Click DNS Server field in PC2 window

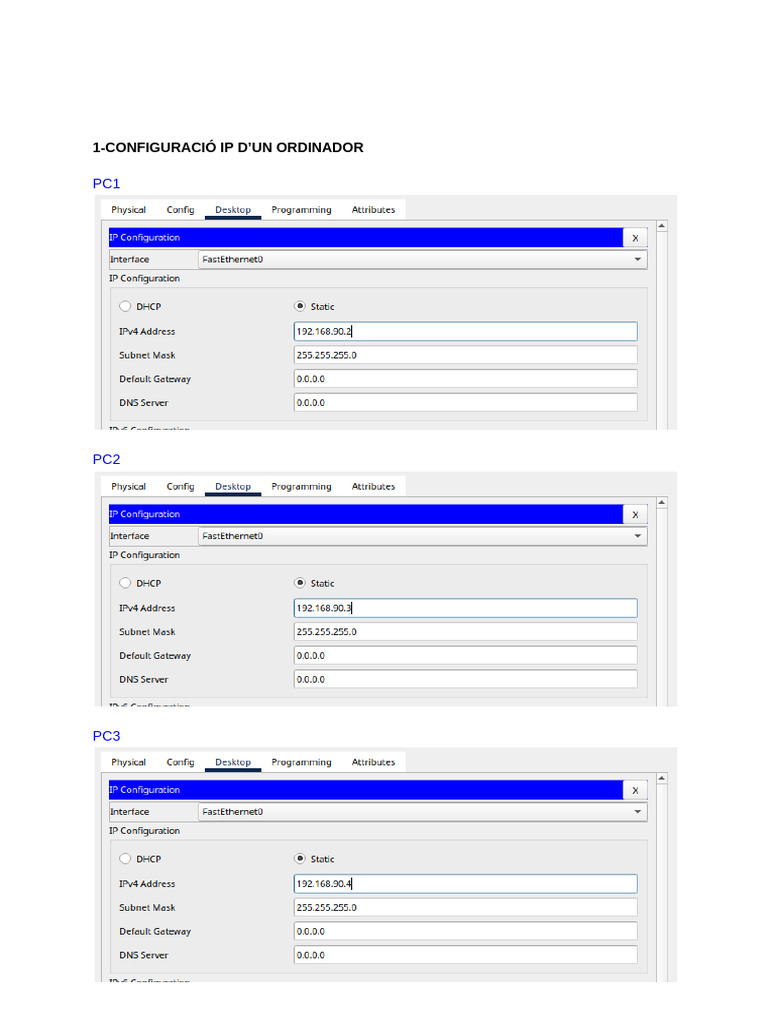point(466,680)
